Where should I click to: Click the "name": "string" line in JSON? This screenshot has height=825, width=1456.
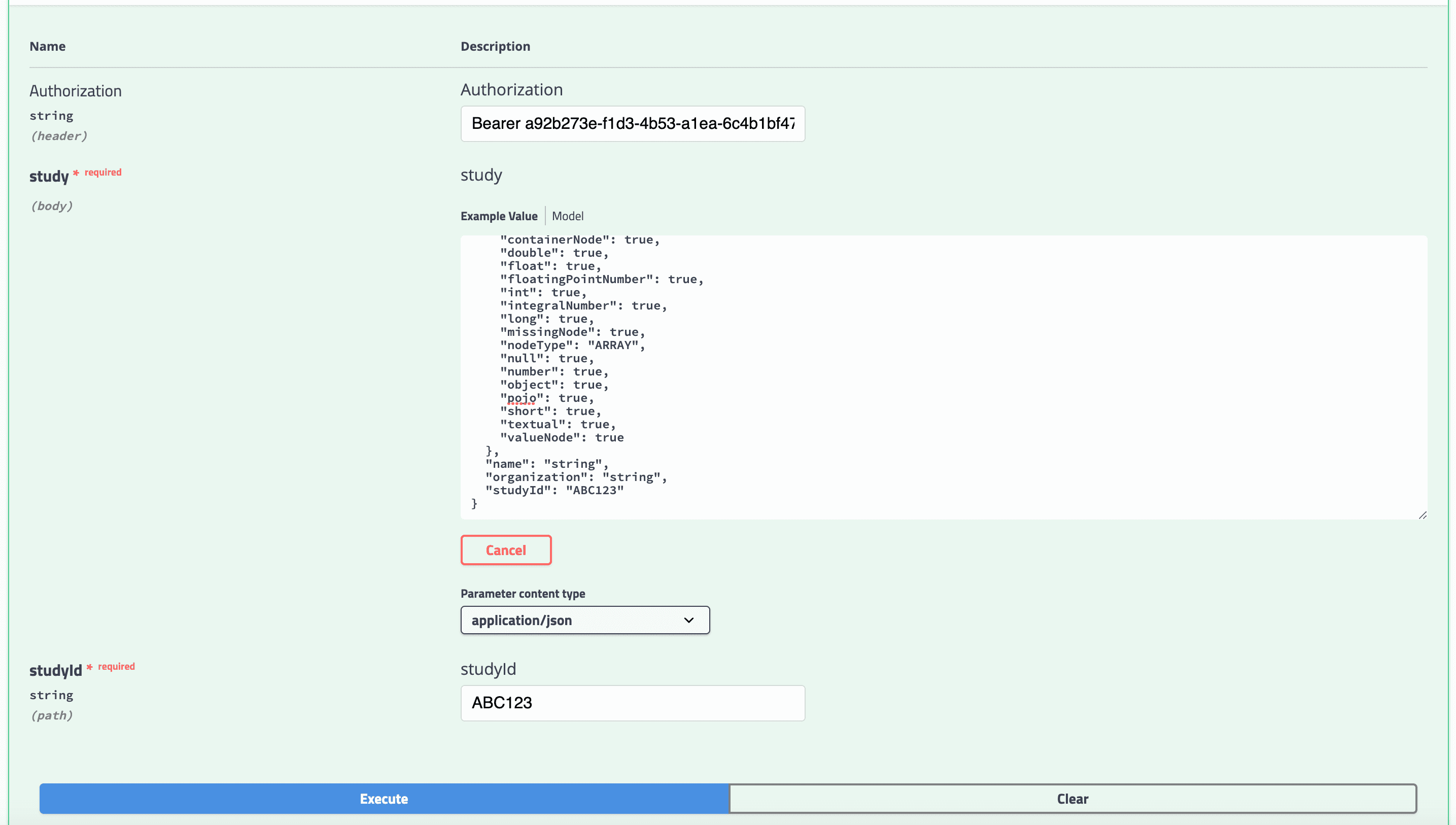click(546, 464)
